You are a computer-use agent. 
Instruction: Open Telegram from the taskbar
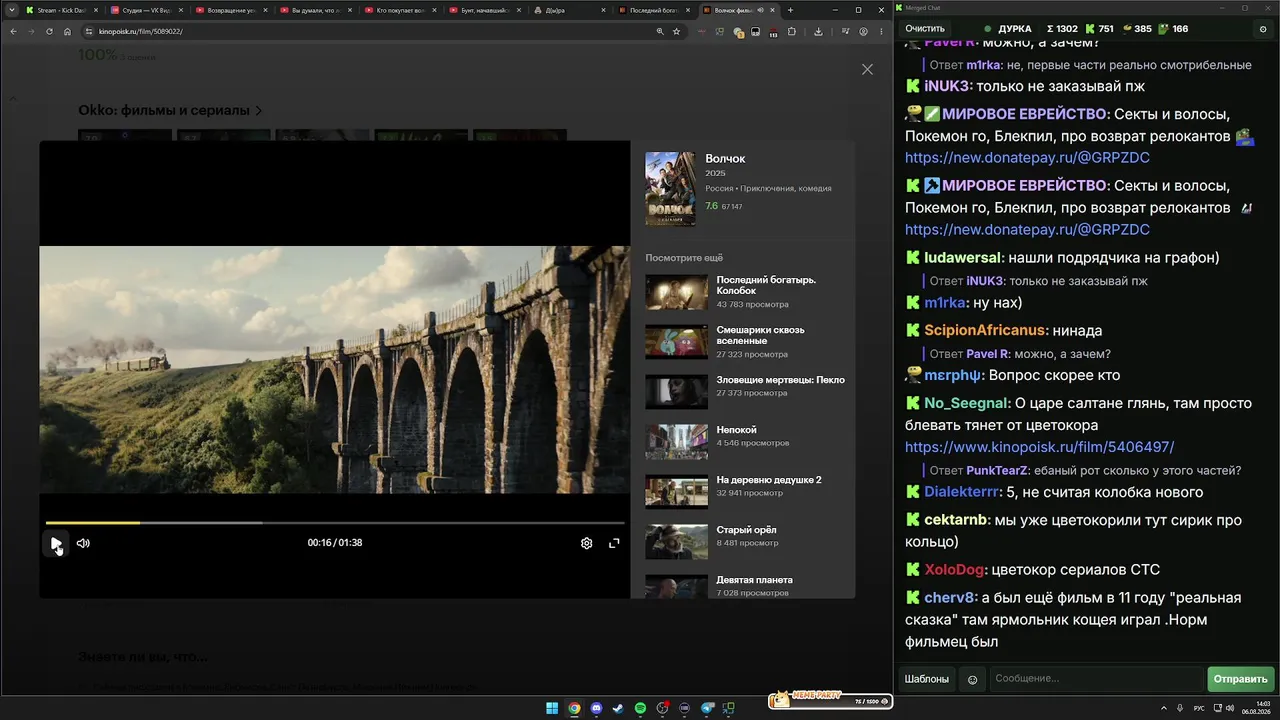tap(707, 708)
